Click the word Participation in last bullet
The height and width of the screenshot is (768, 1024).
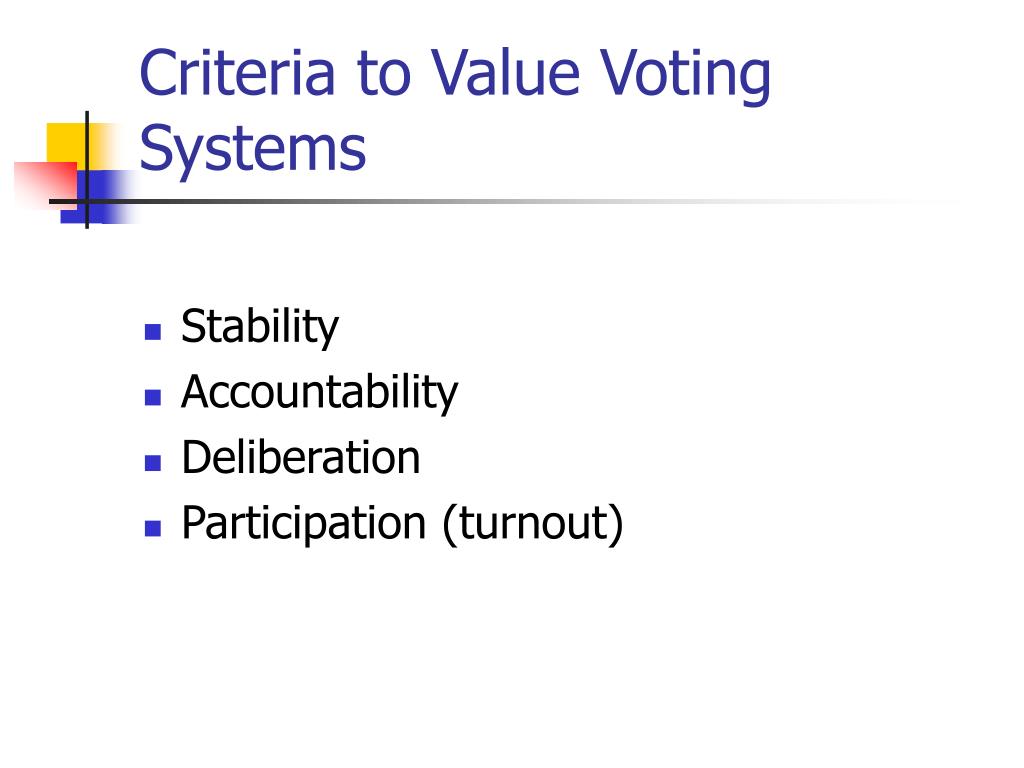(x=304, y=524)
